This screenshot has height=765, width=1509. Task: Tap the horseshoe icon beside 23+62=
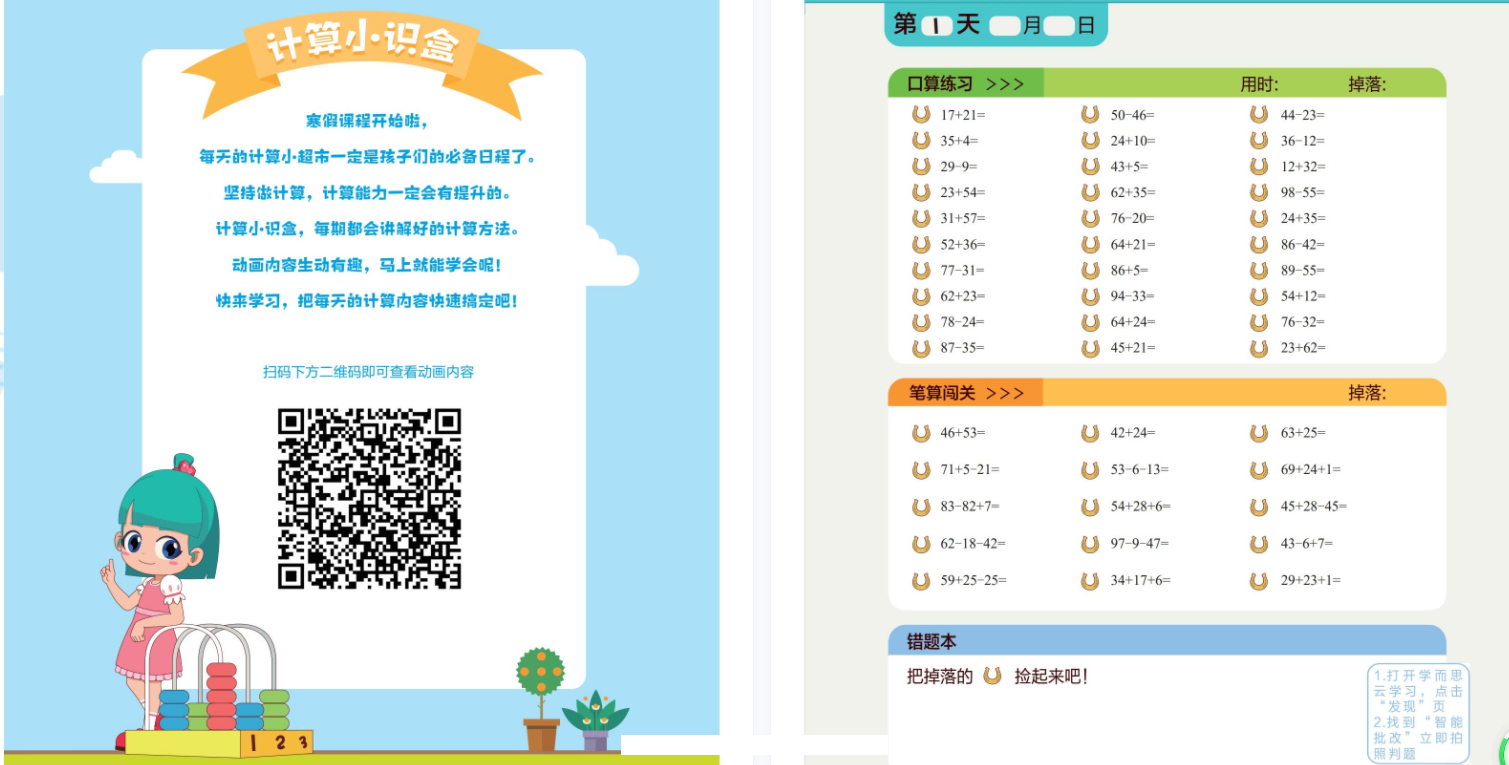[1259, 348]
